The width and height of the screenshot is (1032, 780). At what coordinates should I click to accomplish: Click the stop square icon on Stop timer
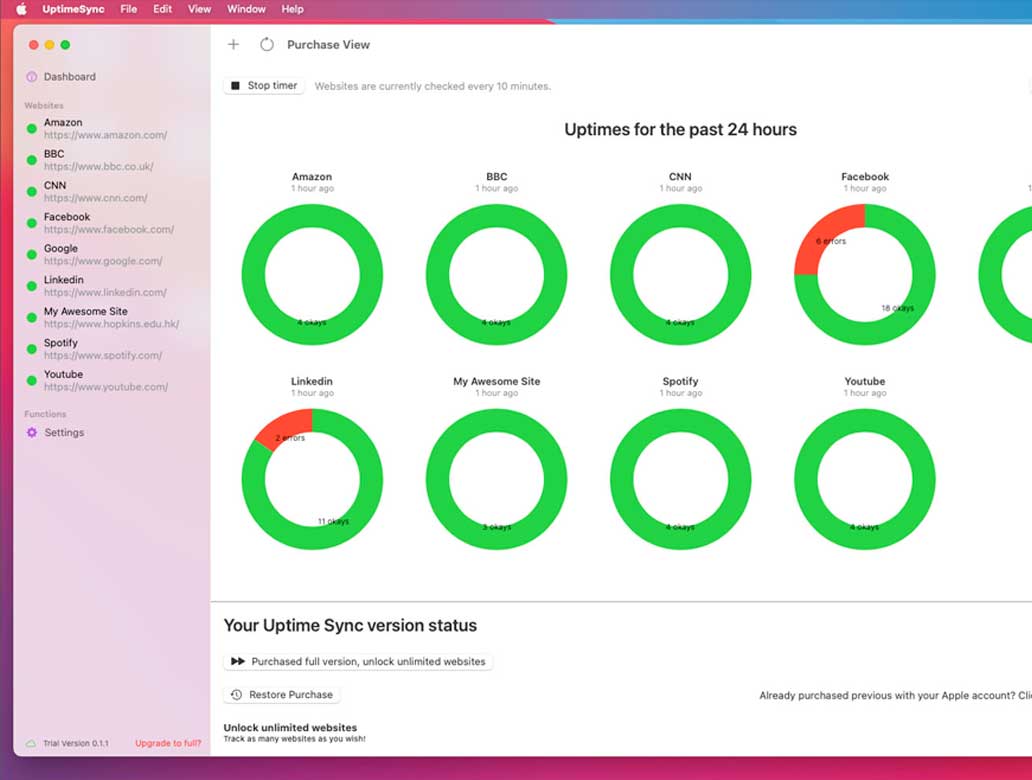[235, 86]
